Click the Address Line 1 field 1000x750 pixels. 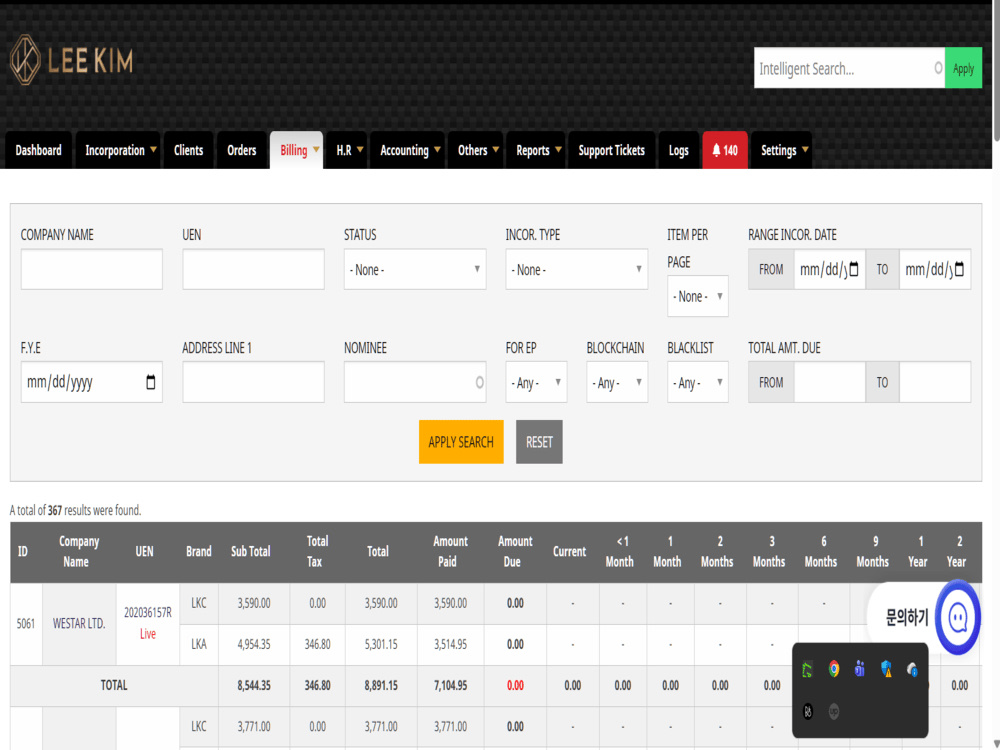pyautogui.click(x=253, y=382)
